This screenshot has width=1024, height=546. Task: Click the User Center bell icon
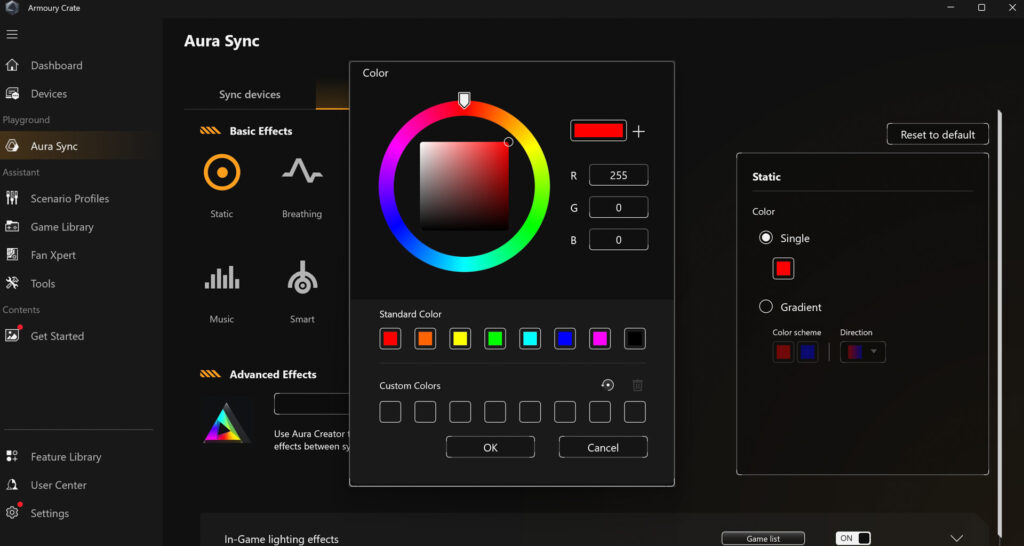point(12,485)
